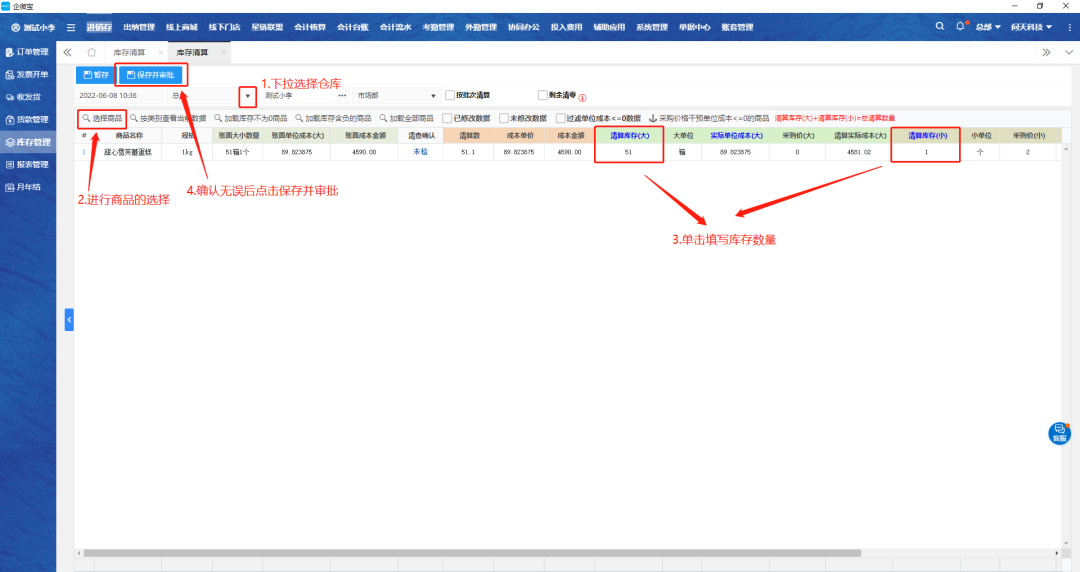Open the 客服 customer service floating icon

tap(1059, 433)
